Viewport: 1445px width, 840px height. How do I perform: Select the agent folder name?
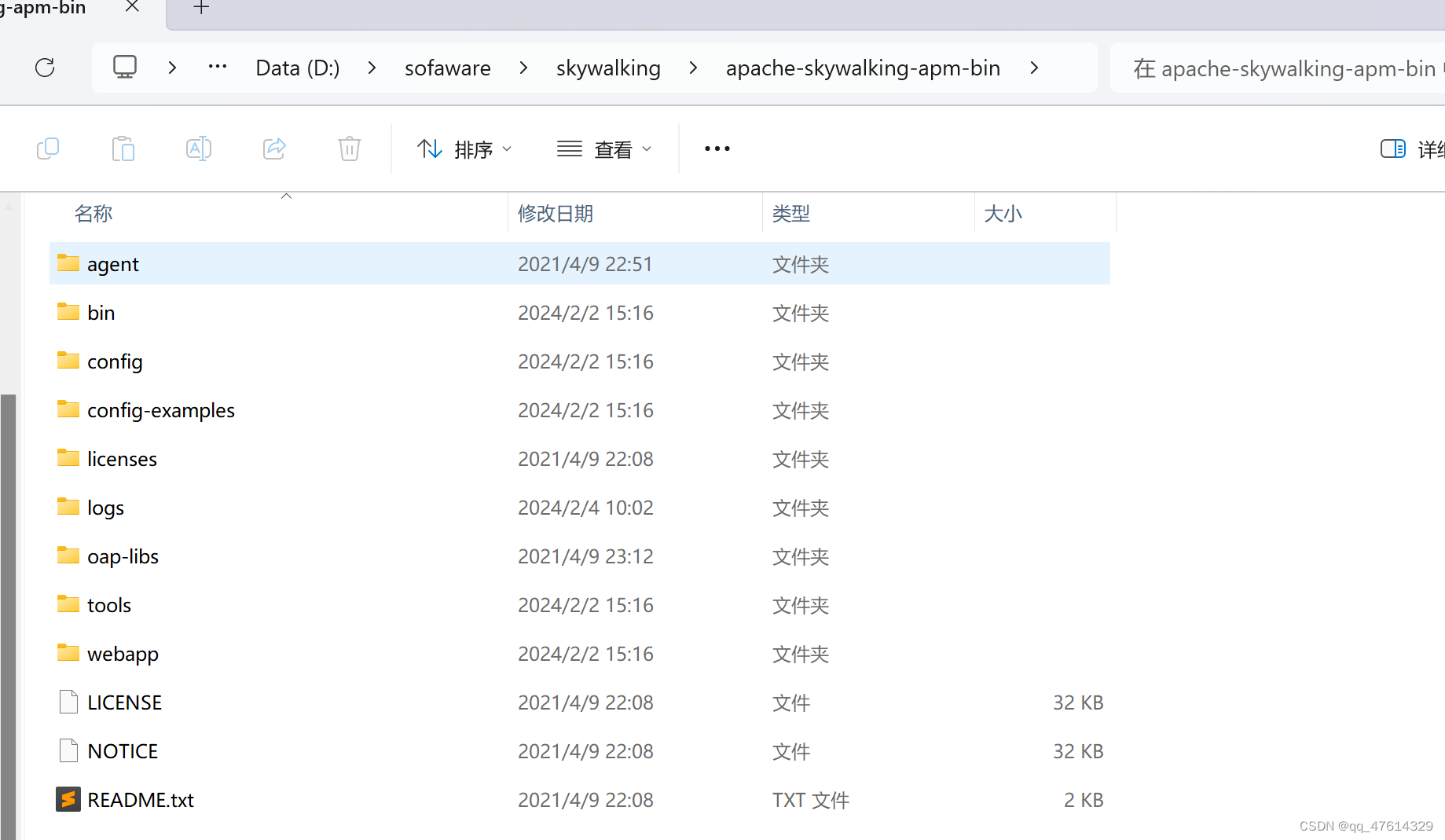[113, 264]
